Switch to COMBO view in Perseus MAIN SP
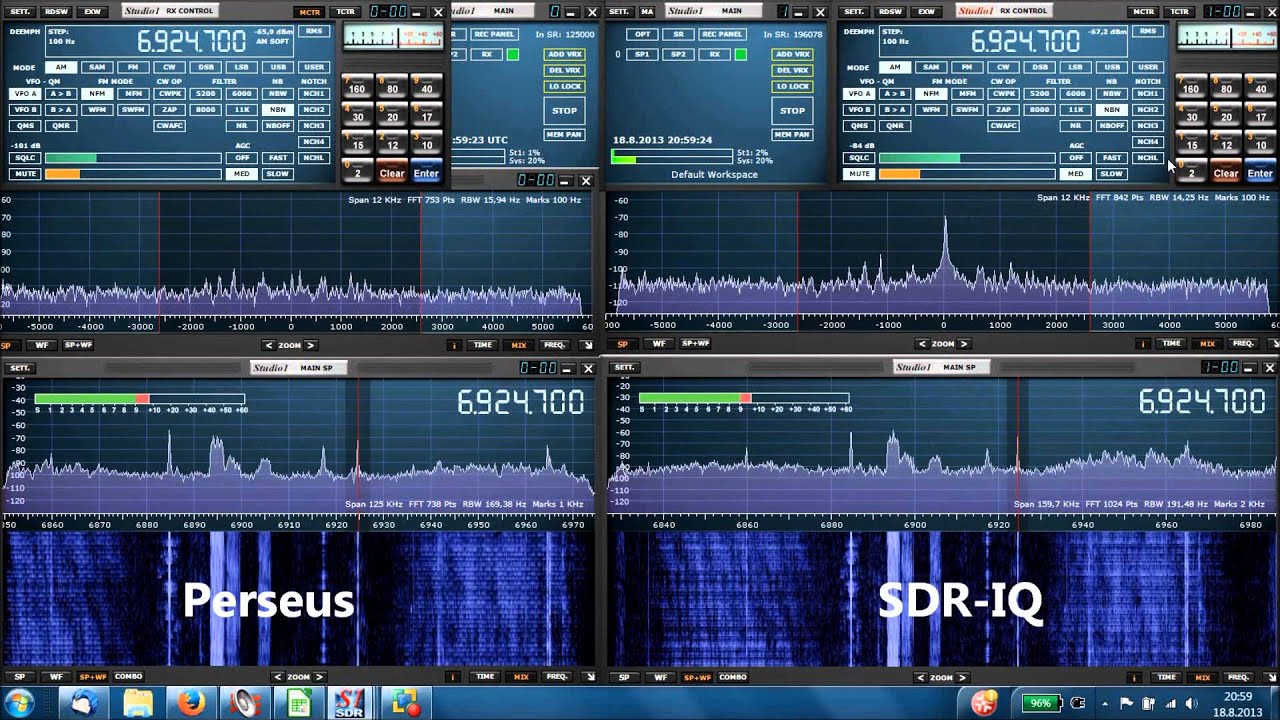This screenshot has height=720, width=1280. 129,677
